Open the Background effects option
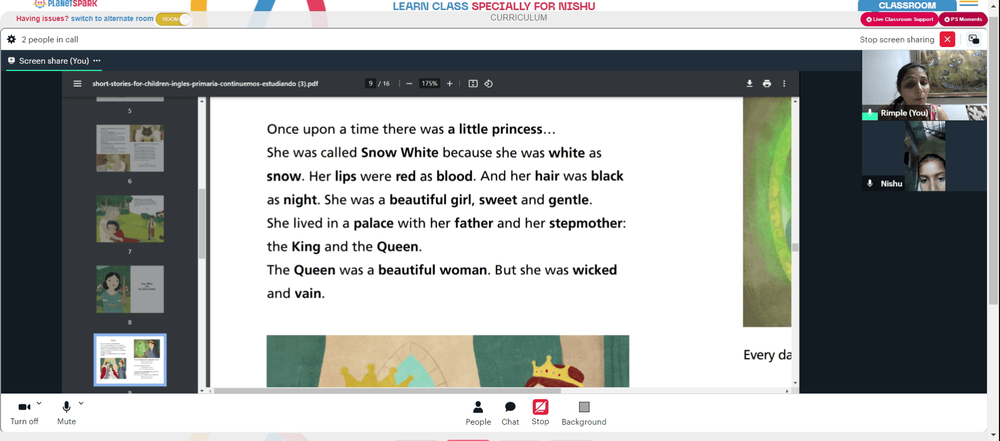Screen dimensions: 1000x441 click(584, 413)
